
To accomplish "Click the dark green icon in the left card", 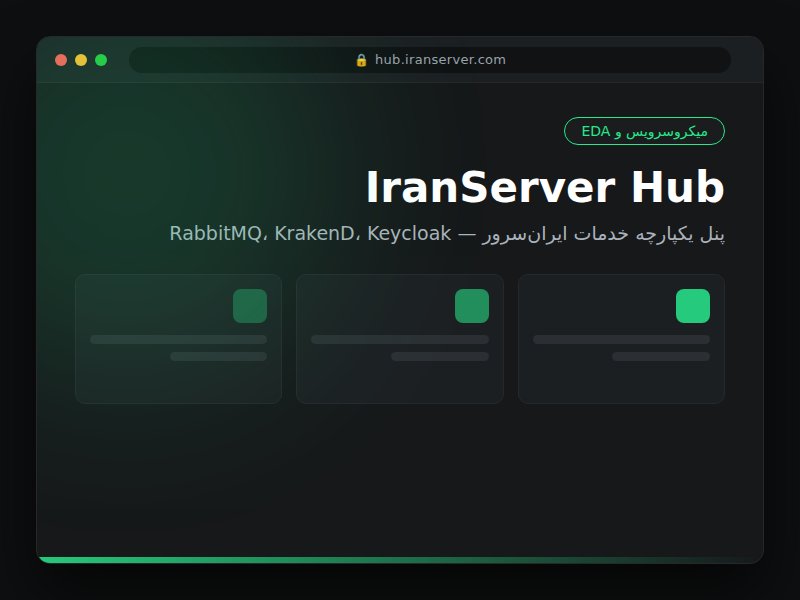I will click(250, 306).
